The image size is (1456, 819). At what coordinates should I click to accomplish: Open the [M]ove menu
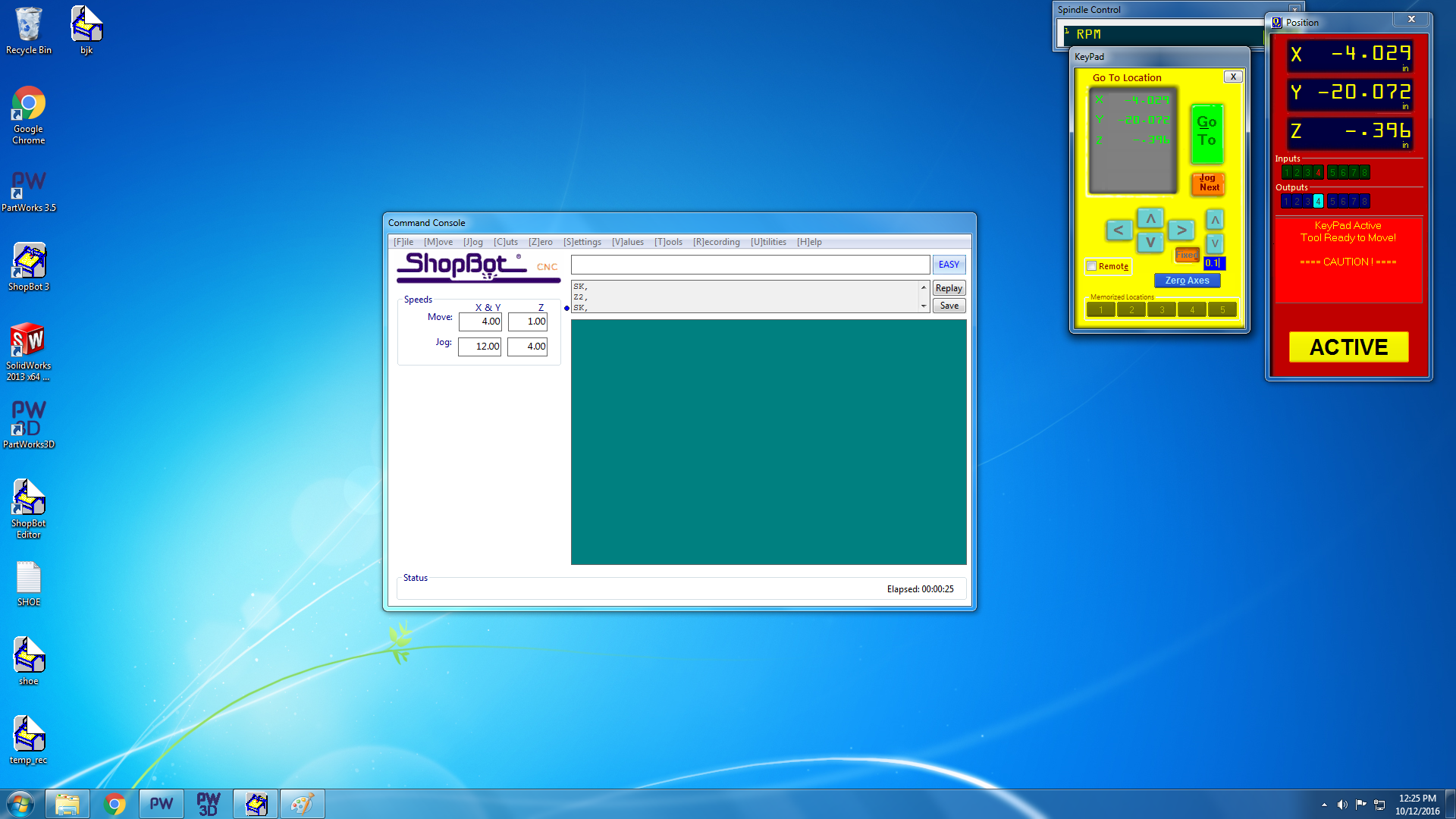tap(438, 242)
